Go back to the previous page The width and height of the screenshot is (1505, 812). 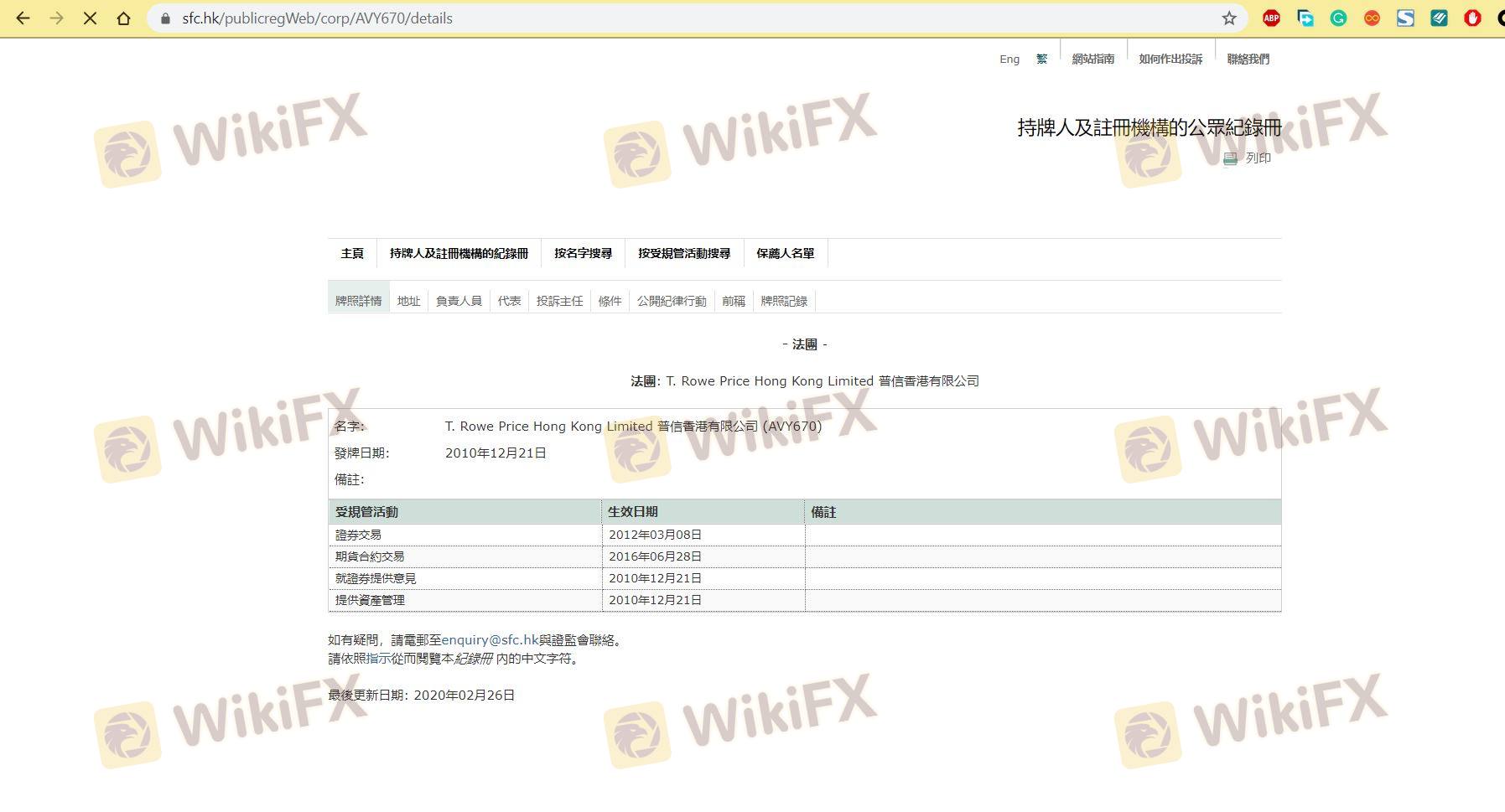pyautogui.click(x=23, y=18)
